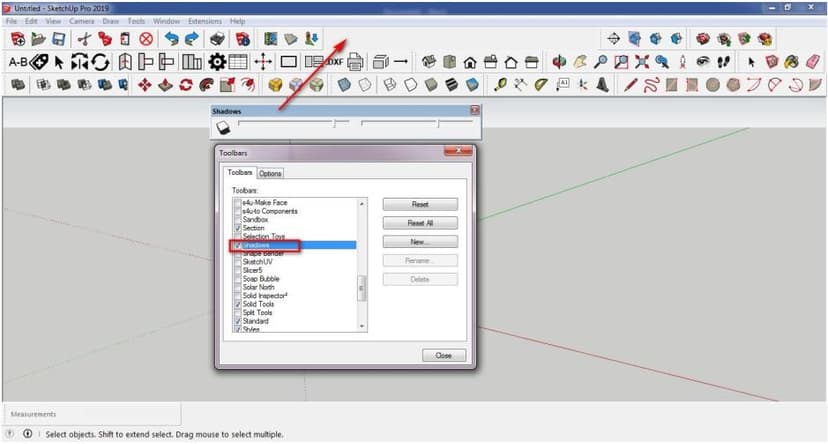Close the floating Shadows toolbar
Viewport: 828px width, 444px height.
coord(475,110)
